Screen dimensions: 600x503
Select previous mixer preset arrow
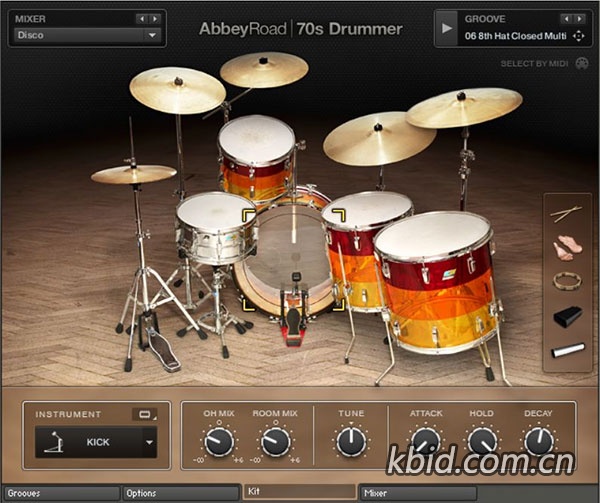coord(141,19)
